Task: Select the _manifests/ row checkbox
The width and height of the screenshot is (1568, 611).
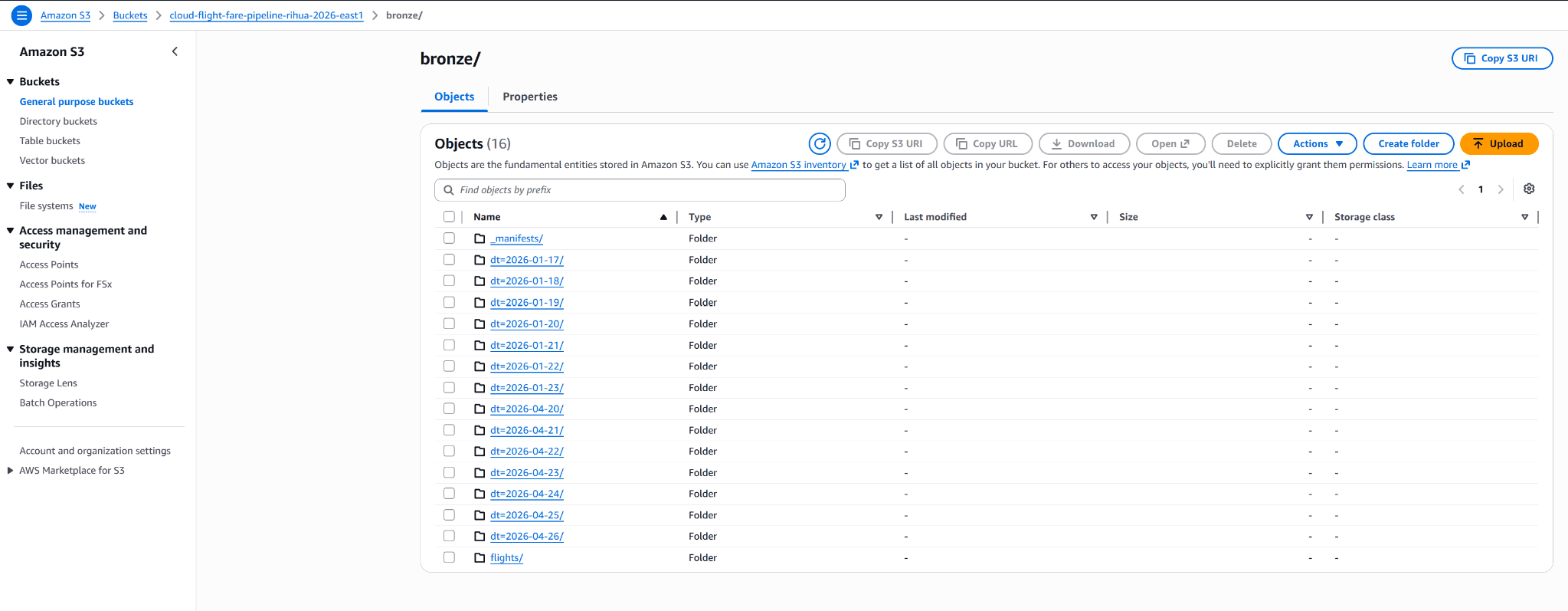Action: [x=449, y=238]
